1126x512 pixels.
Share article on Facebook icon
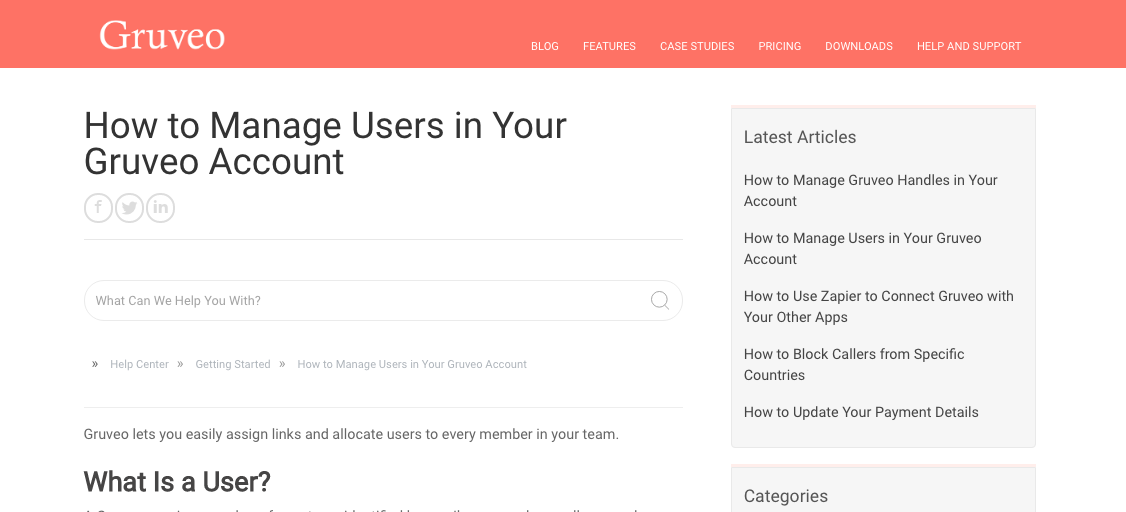click(98, 208)
